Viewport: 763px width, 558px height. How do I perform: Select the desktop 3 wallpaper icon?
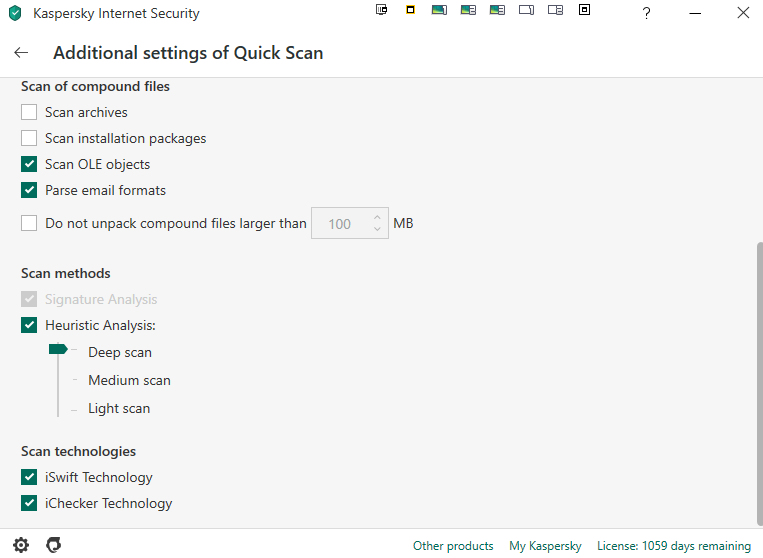pyautogui.click(x=497, y=10)
